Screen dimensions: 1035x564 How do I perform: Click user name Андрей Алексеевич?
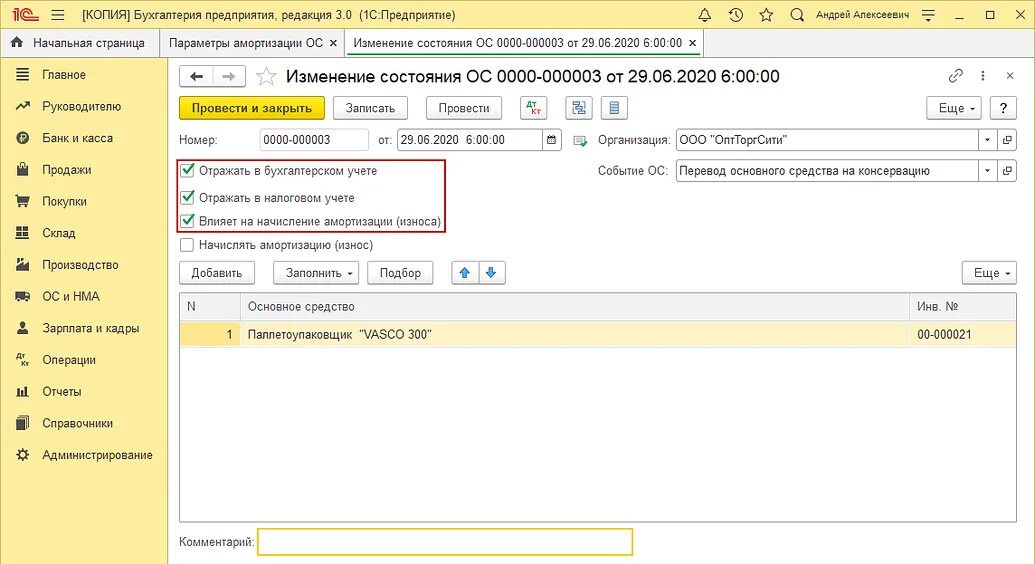(x=862, y=15)
